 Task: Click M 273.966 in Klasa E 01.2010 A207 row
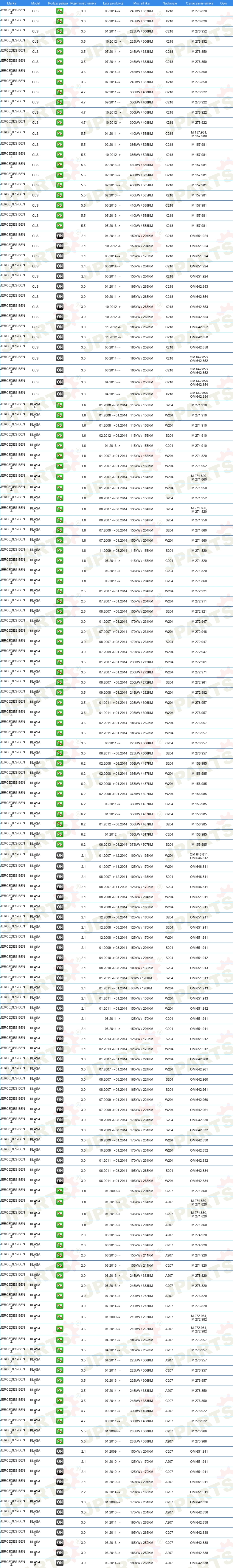click(x=199, y=1441)
